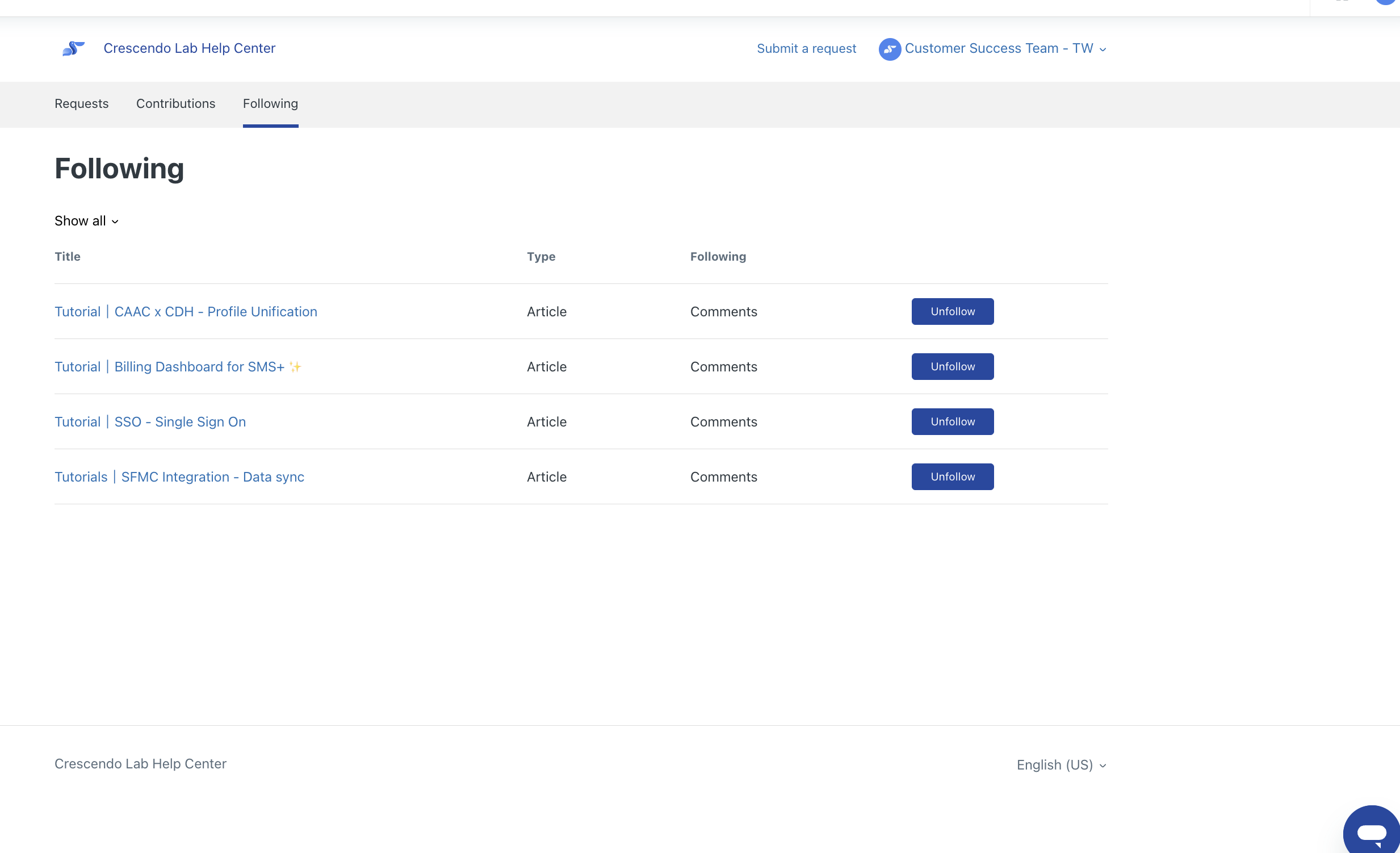Unfollow the SFMC Integration - Data sync article
The height and width of the screenshot is (853, 1400).
click(952, 477)
